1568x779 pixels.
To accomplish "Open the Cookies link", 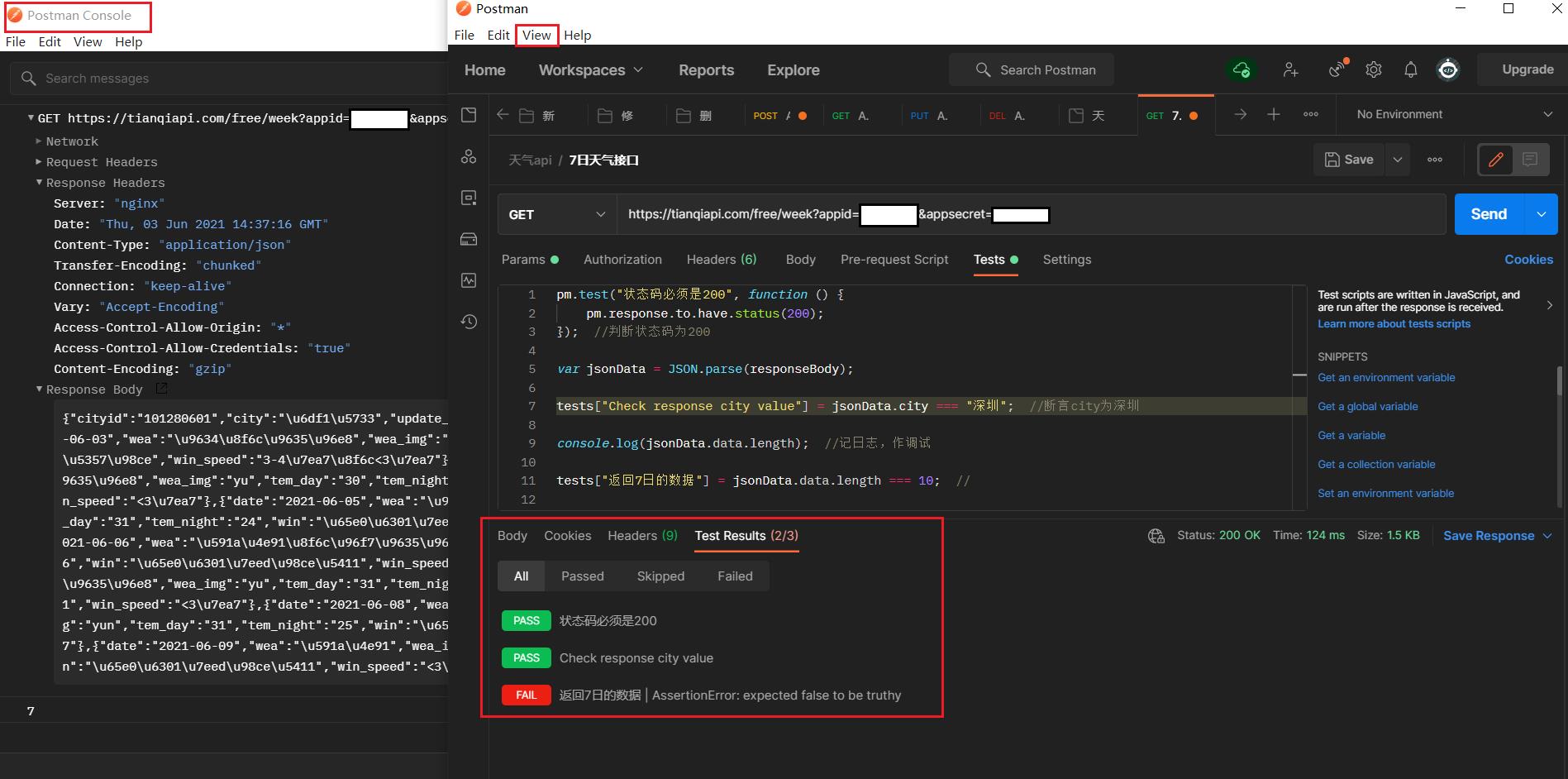I will tap(1528, 260).
